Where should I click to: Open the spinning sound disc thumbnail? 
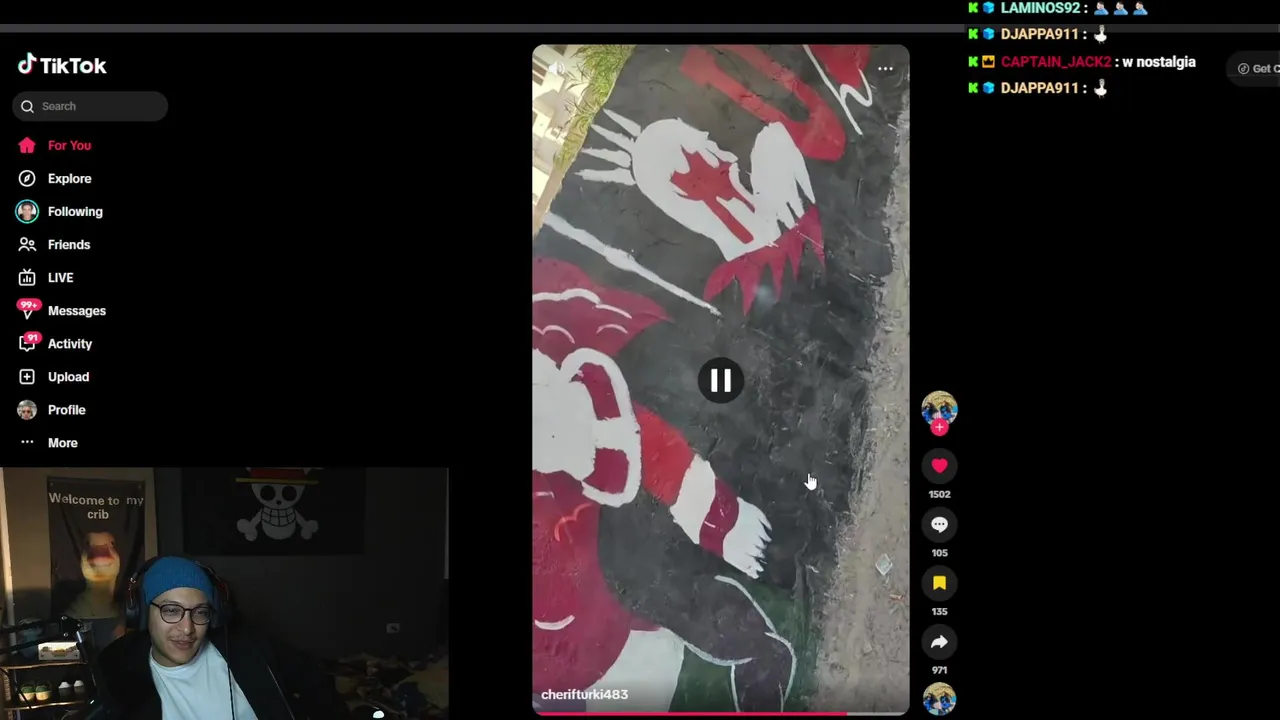pos(939,698)
